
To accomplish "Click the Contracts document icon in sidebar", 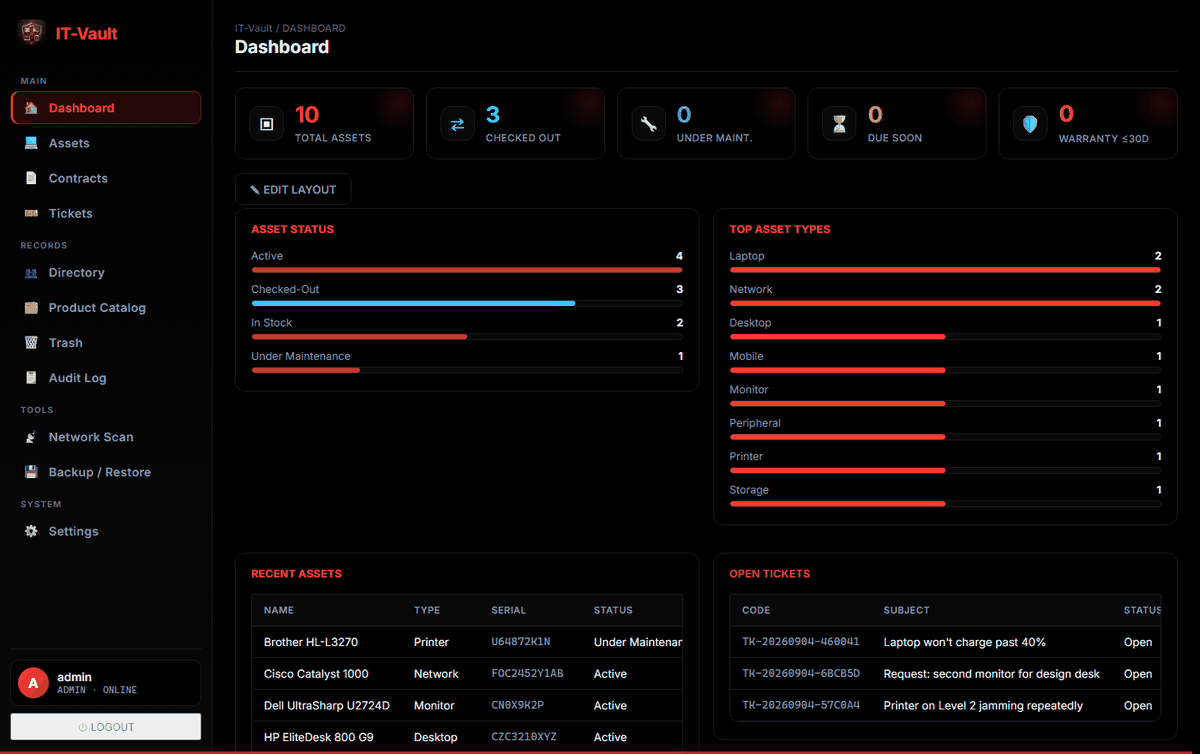I will pyautogui.click(x=31, y=178).
